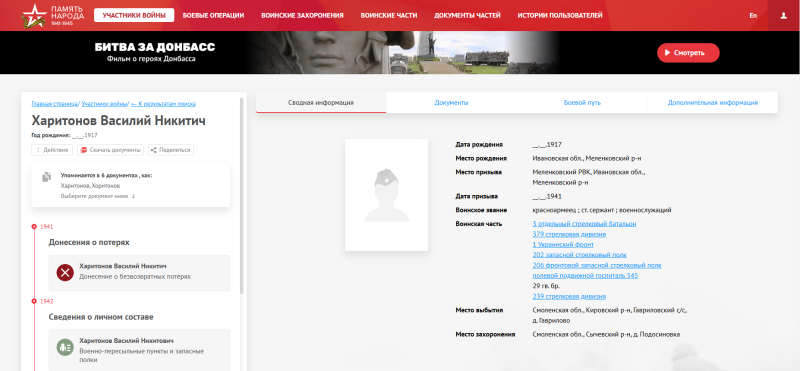The height and width of the screenshot is (371, 800).
Task: Open Боевые операции in top menu
Action: (x=213, y=16)
